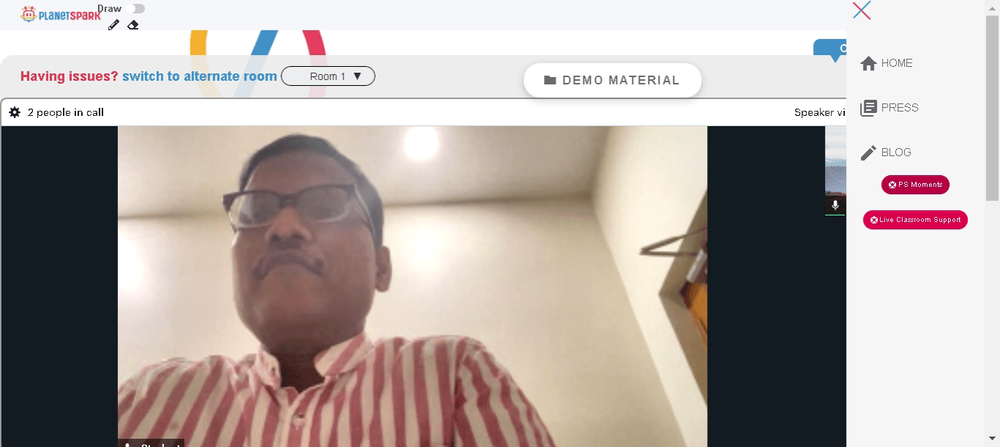Open the Room 1 dropdown
This screenshot has width=1000, height=447.
tap(328, 76)
